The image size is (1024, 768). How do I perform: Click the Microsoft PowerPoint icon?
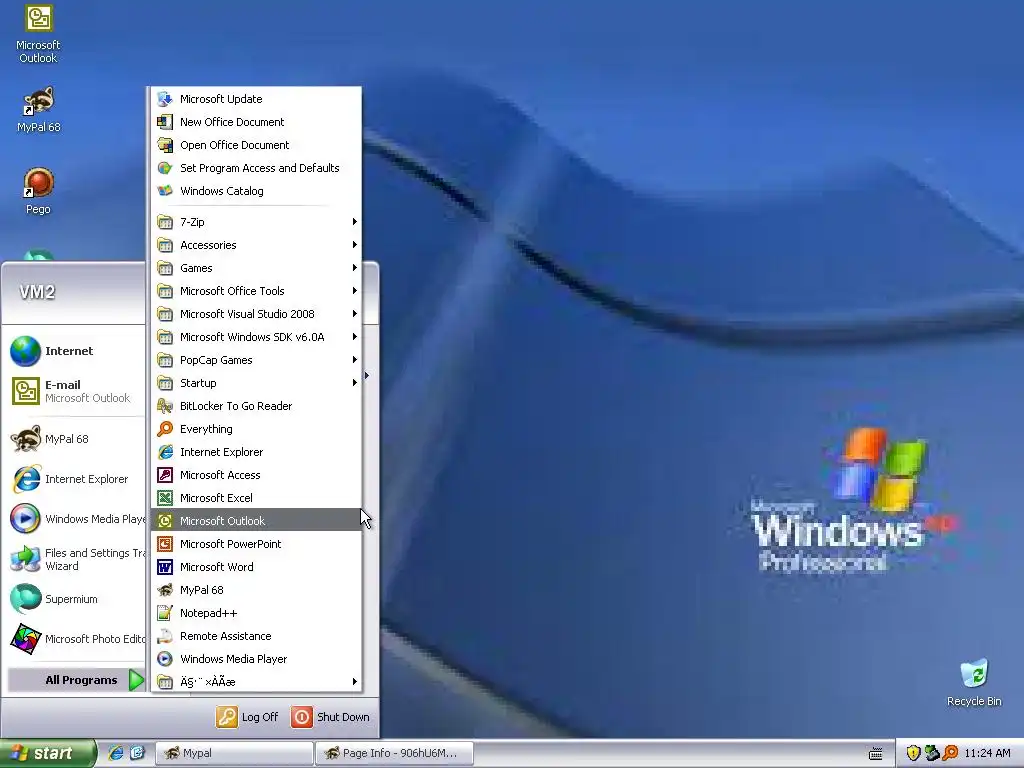[165, 544]
